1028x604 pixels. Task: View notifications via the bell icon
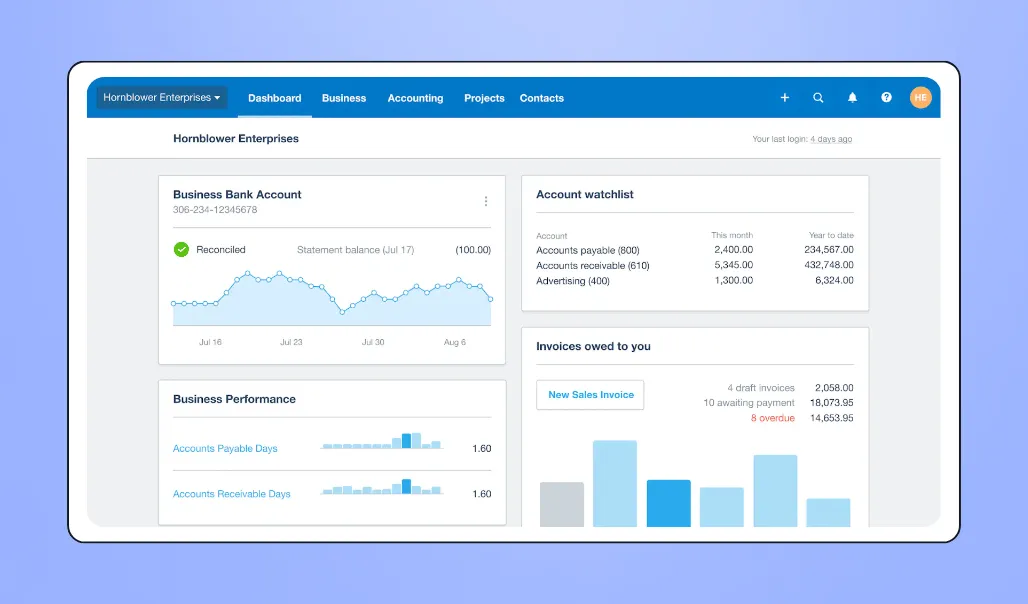click(x=852, y=98)
